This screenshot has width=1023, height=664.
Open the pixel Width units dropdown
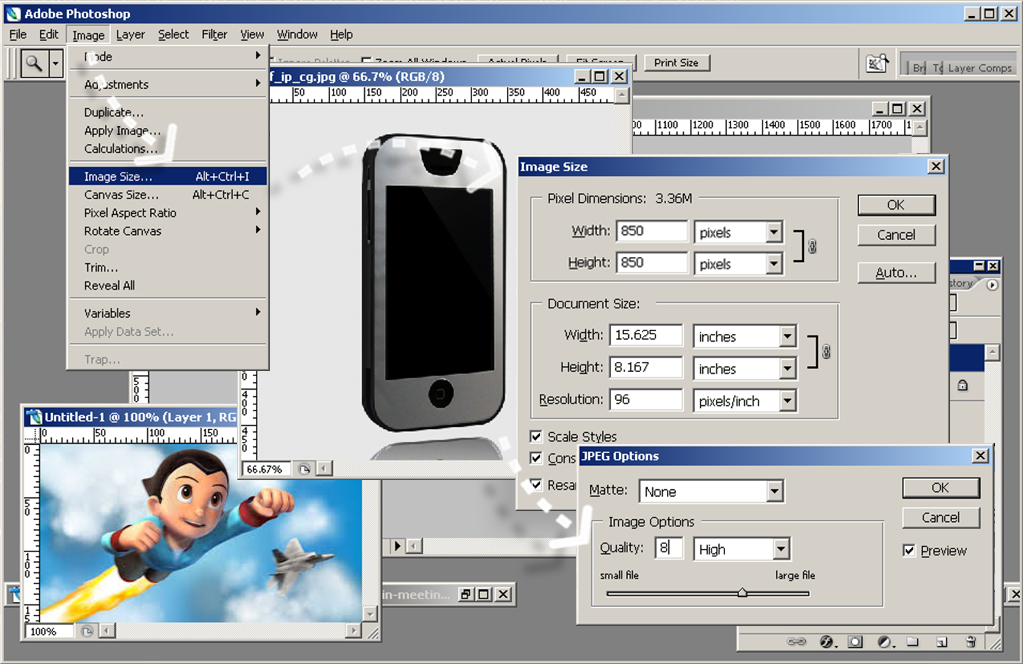(773, 233)
